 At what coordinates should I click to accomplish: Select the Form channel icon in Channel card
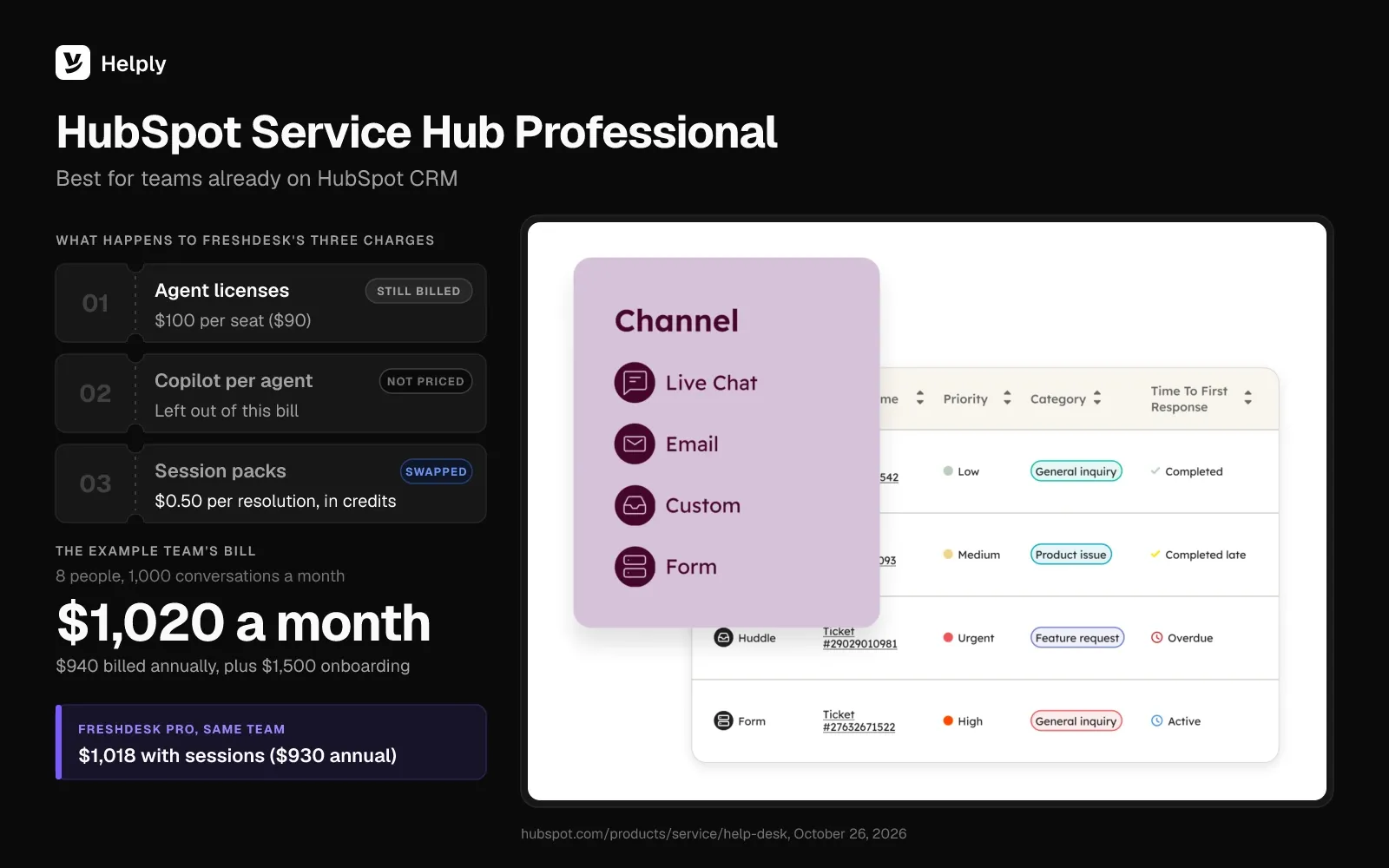tap(635, 567)
